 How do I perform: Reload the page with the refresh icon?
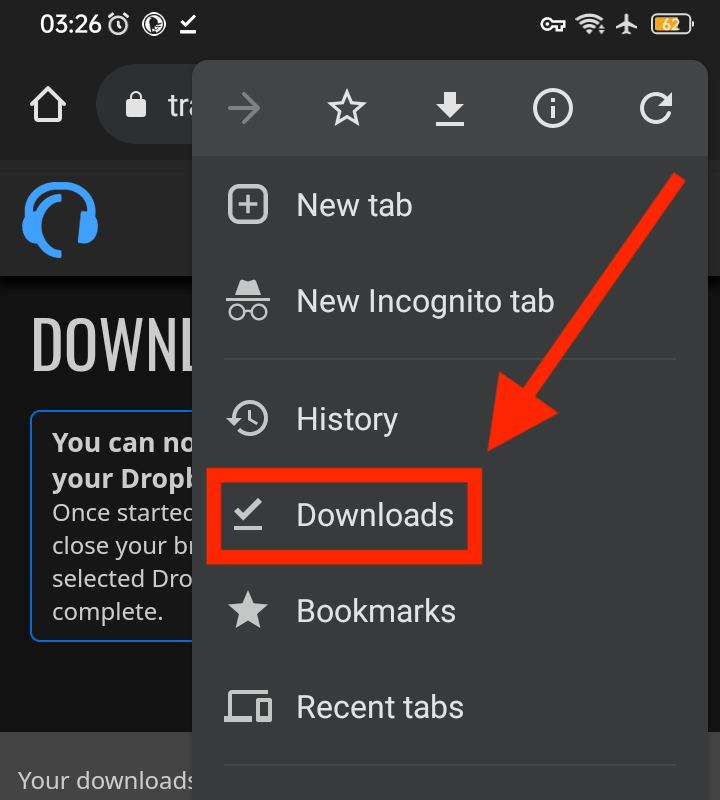(x=656, y=108)
